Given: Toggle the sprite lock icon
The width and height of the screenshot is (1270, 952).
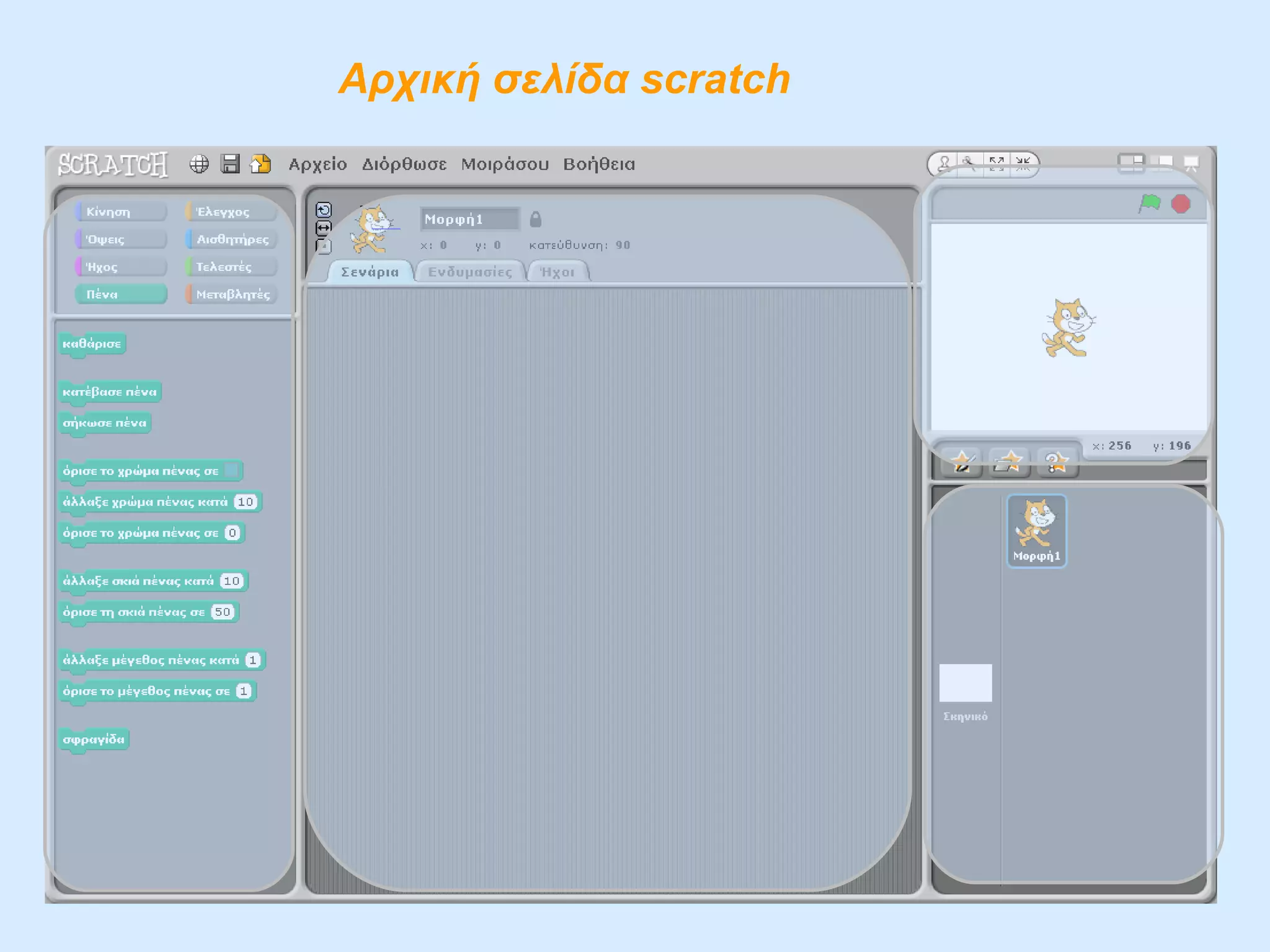Looking at the screenshot, I should (536, 219).
